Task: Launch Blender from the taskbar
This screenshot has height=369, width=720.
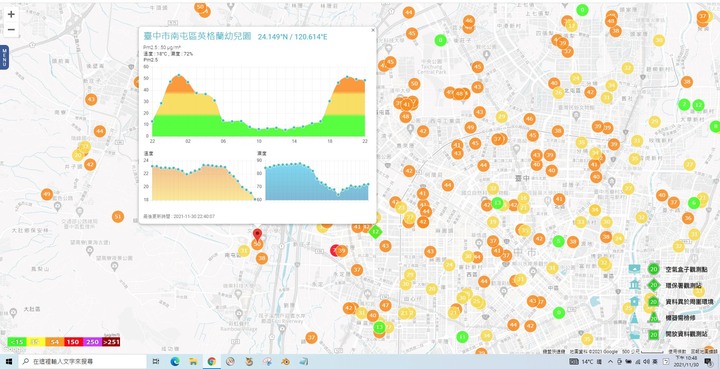Action: [286, 362]
